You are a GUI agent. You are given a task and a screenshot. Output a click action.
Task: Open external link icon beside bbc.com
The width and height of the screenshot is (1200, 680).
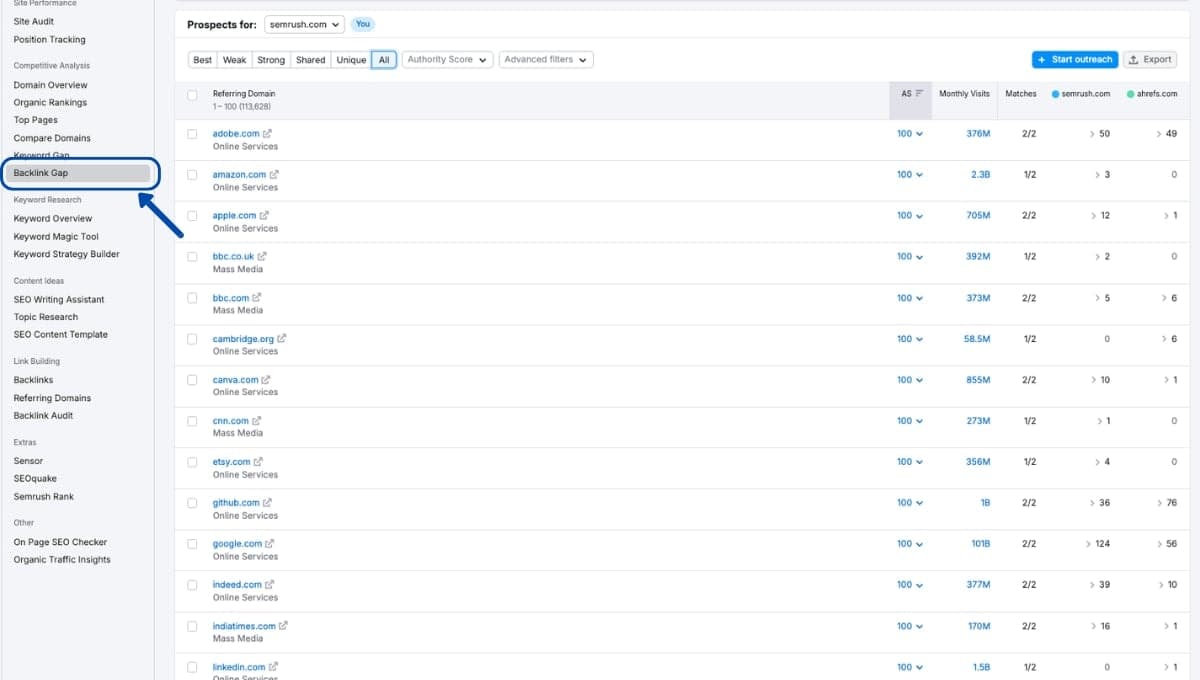click(x=257, y=298)
